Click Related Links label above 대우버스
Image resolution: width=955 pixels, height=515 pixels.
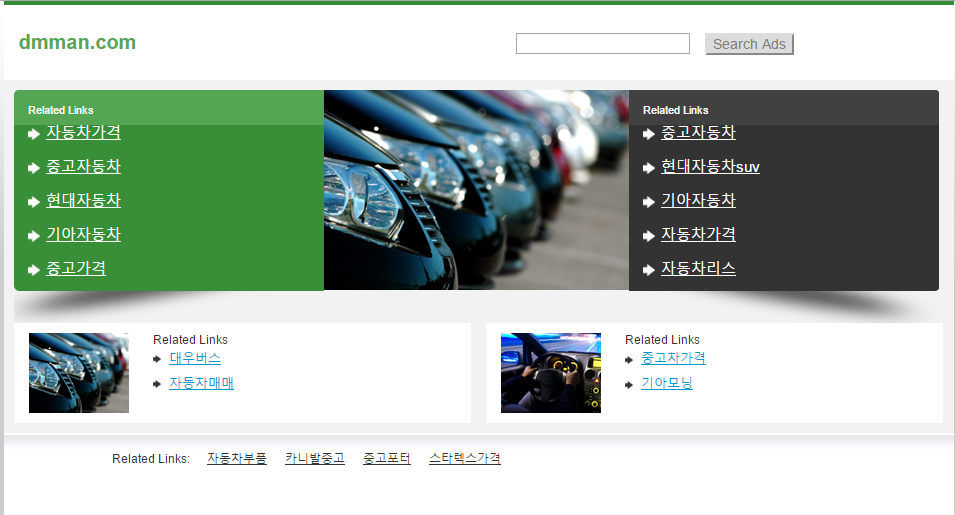click(x=191, y=340)
